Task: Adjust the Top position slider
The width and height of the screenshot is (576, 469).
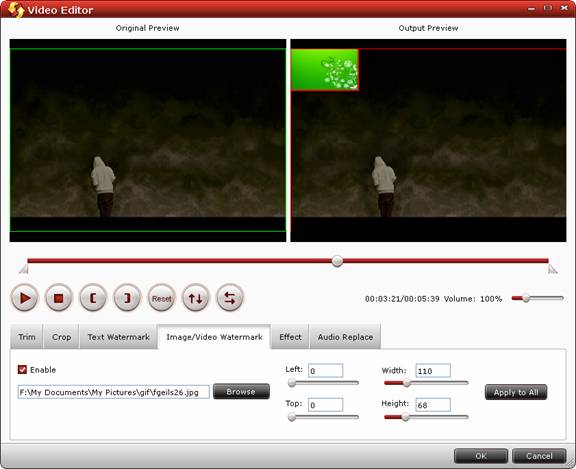Action: coord(323,417)
